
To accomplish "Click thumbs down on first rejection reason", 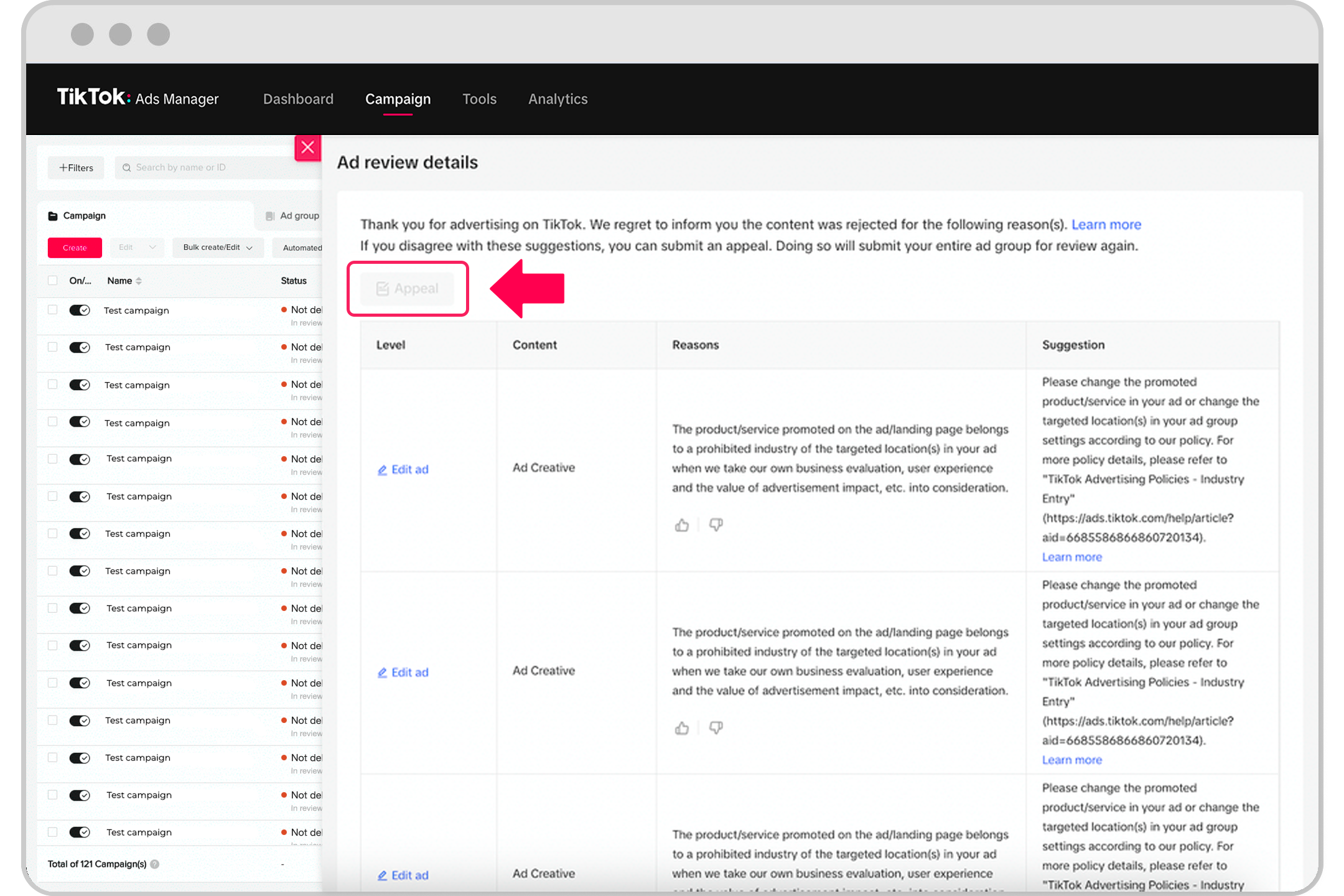I will point(716,525).
